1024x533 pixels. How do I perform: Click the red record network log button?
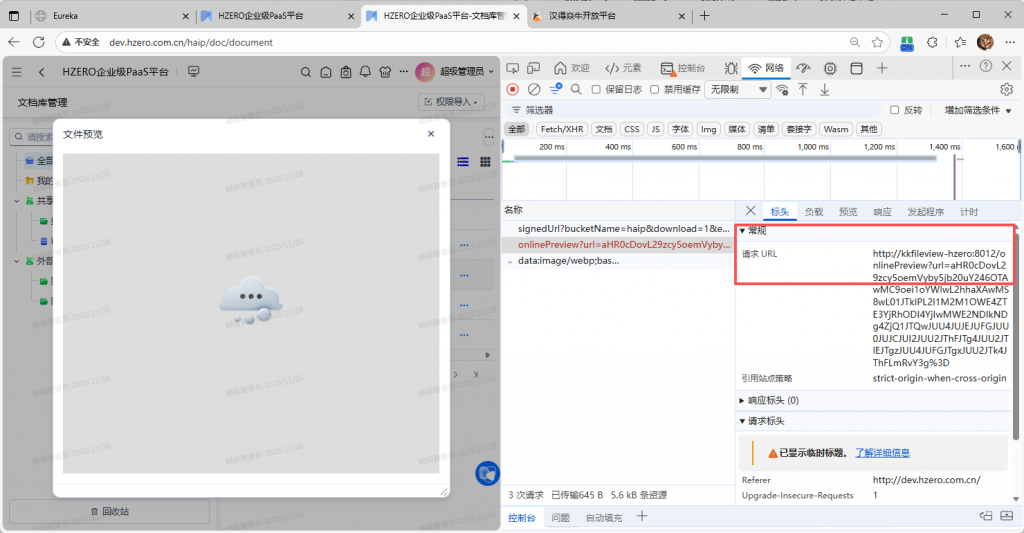point(513,89)
